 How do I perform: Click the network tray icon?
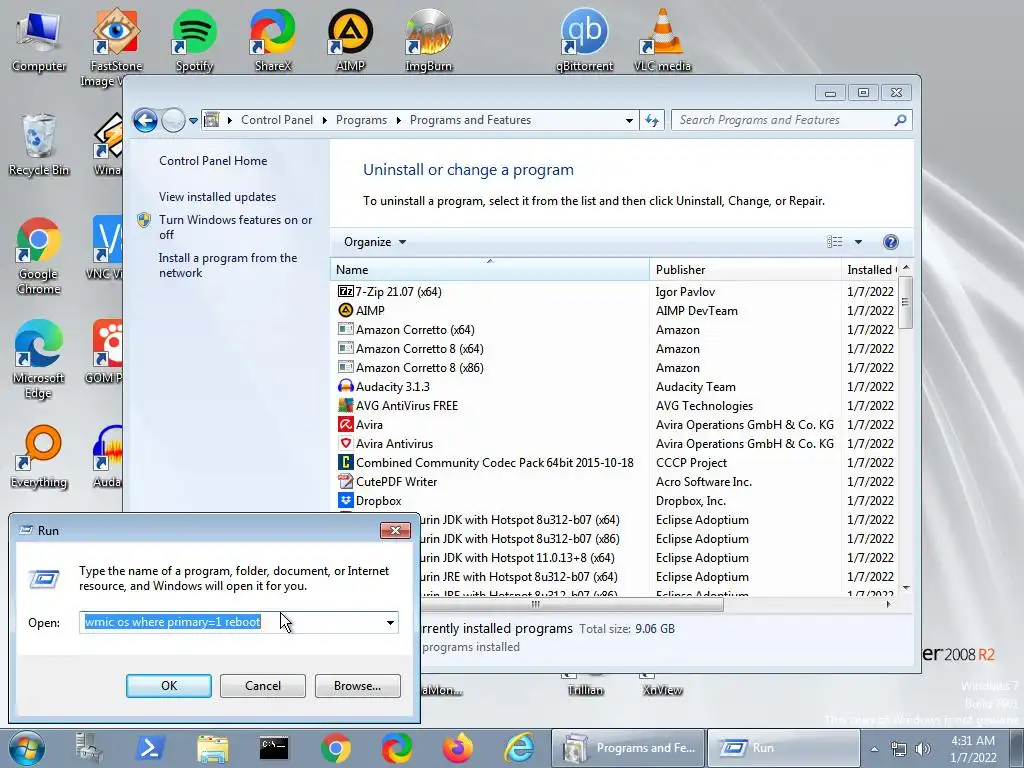899,749
